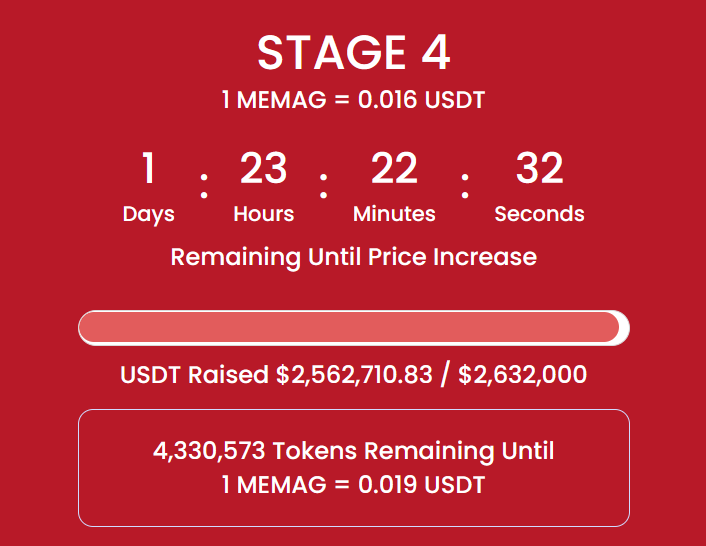Click the 4,330,573 Tokens Remaining Until text
This screenshot has width=706, height=546.
click(x=353, y=451)
